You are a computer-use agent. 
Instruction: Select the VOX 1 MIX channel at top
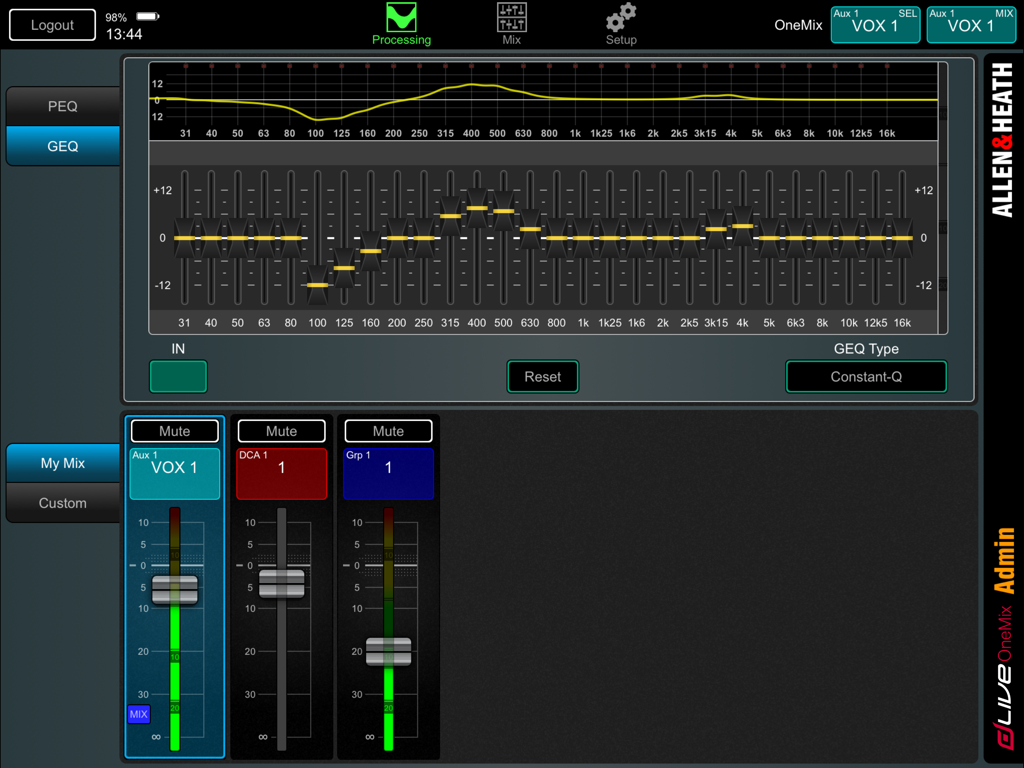[x=971, y=24]
